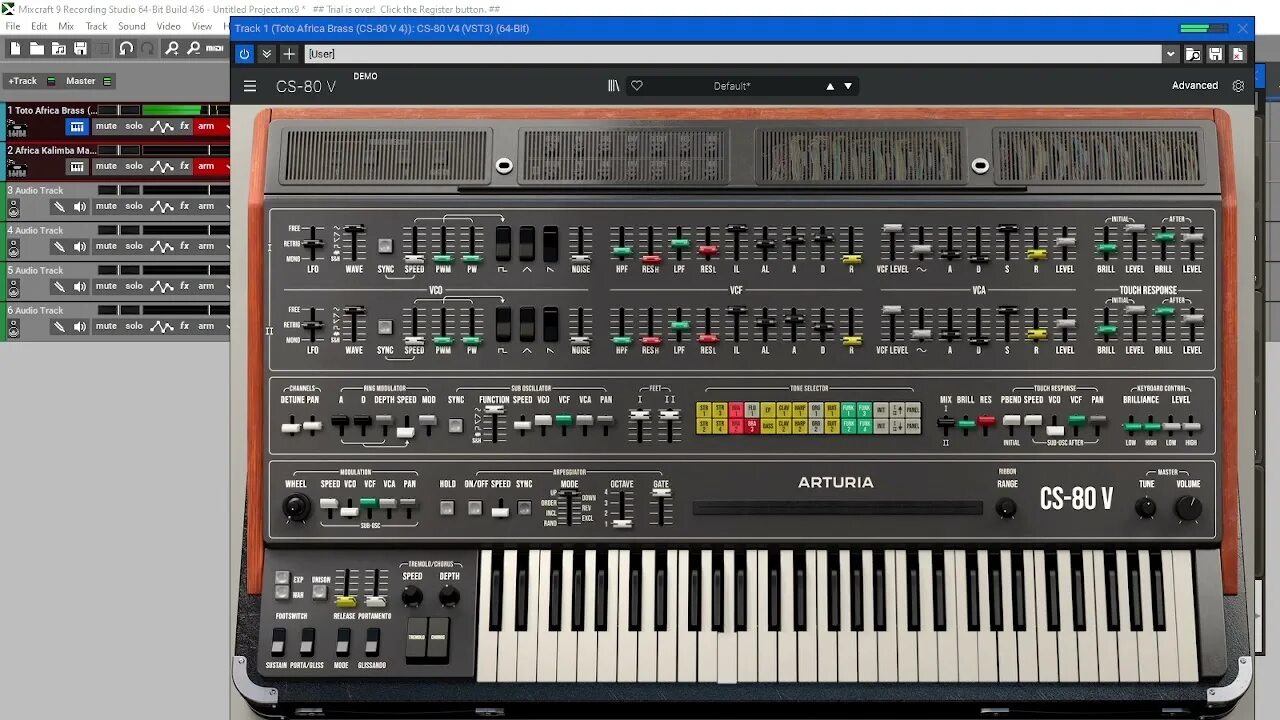Viewport: 1280px width, 720px height.
Task: Toggle the plugin power bypass button
Action: [x=245, y=54]
